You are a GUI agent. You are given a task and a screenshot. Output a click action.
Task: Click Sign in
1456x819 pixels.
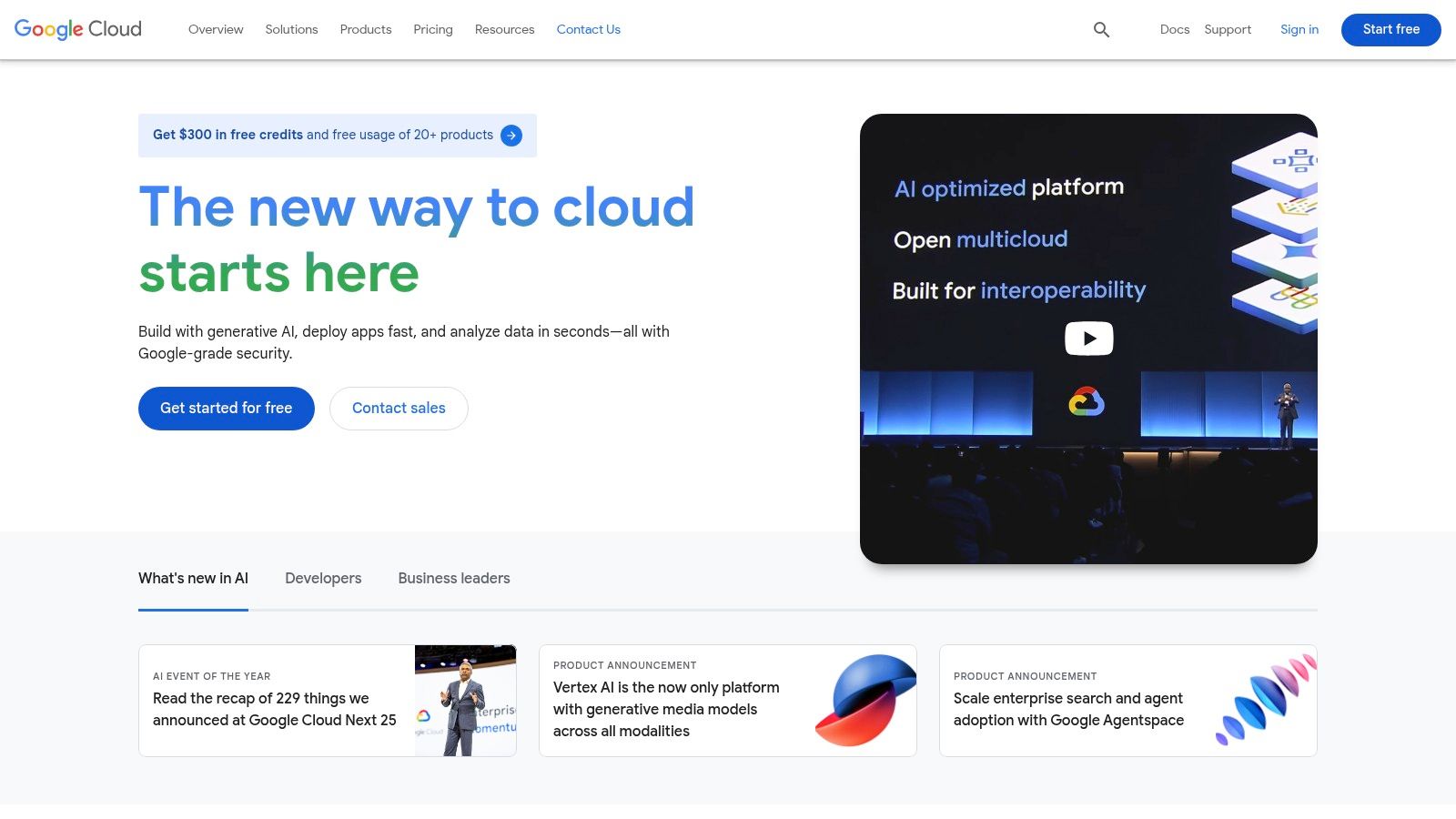tap(1299, 29)
